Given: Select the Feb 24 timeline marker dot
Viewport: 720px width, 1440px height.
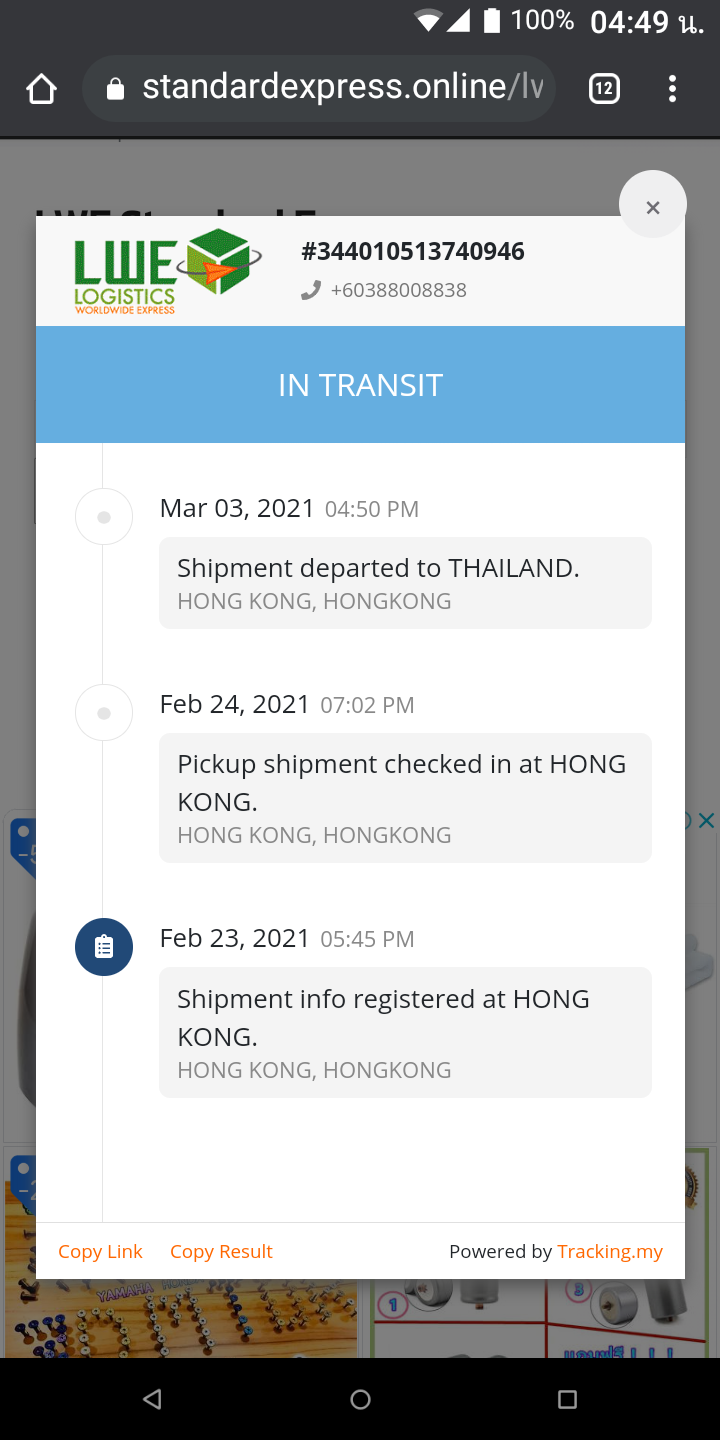Looking at the screenshot, I should click(x=104, y=713).
